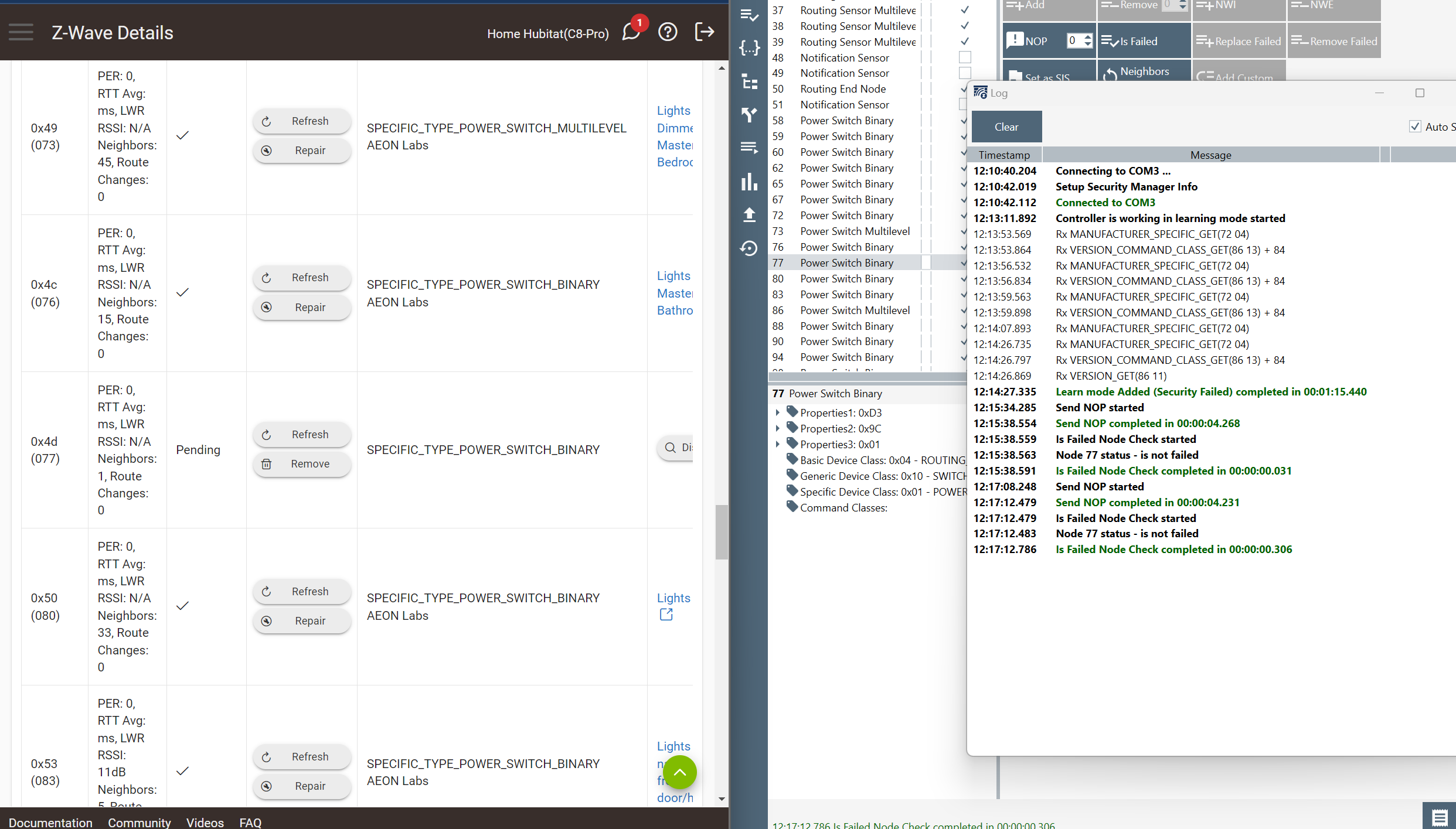
Task: Click the upload arrow sidebar icon
Action: [x=749, y=215]
